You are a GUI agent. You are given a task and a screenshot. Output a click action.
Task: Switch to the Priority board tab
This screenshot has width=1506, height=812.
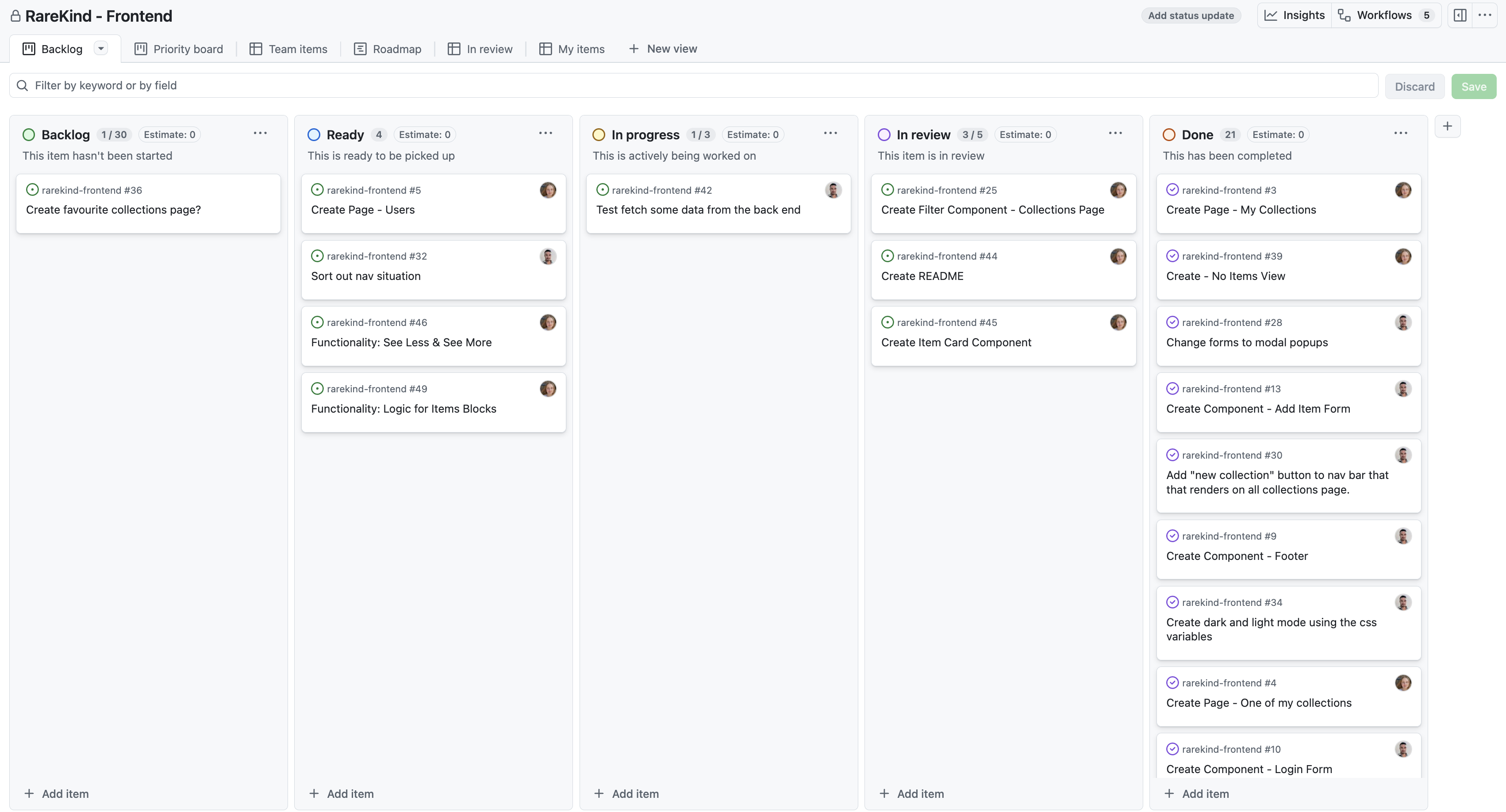coord(178,49)
